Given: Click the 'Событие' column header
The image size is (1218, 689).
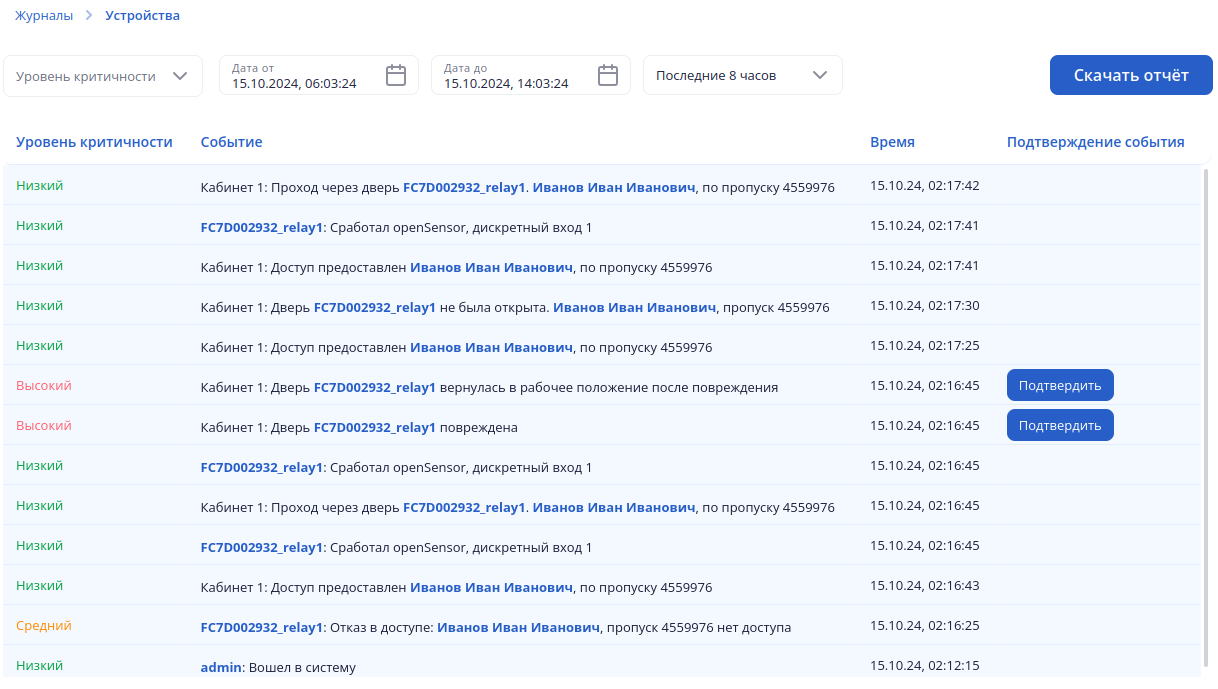Looking at the screenshot, I should pyautogui.click(x=231, y=142).
